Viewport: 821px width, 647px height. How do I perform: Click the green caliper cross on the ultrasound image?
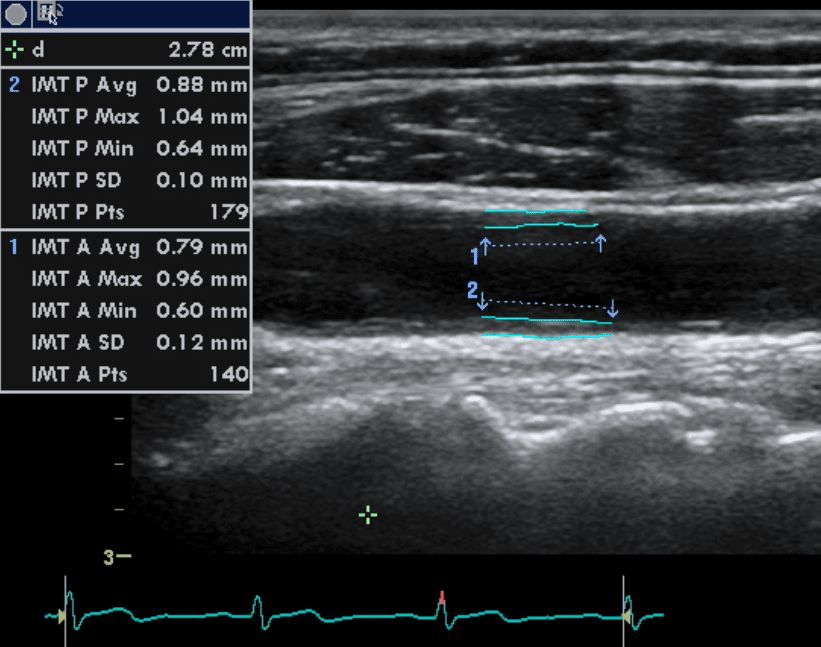[x=368, y=515]
